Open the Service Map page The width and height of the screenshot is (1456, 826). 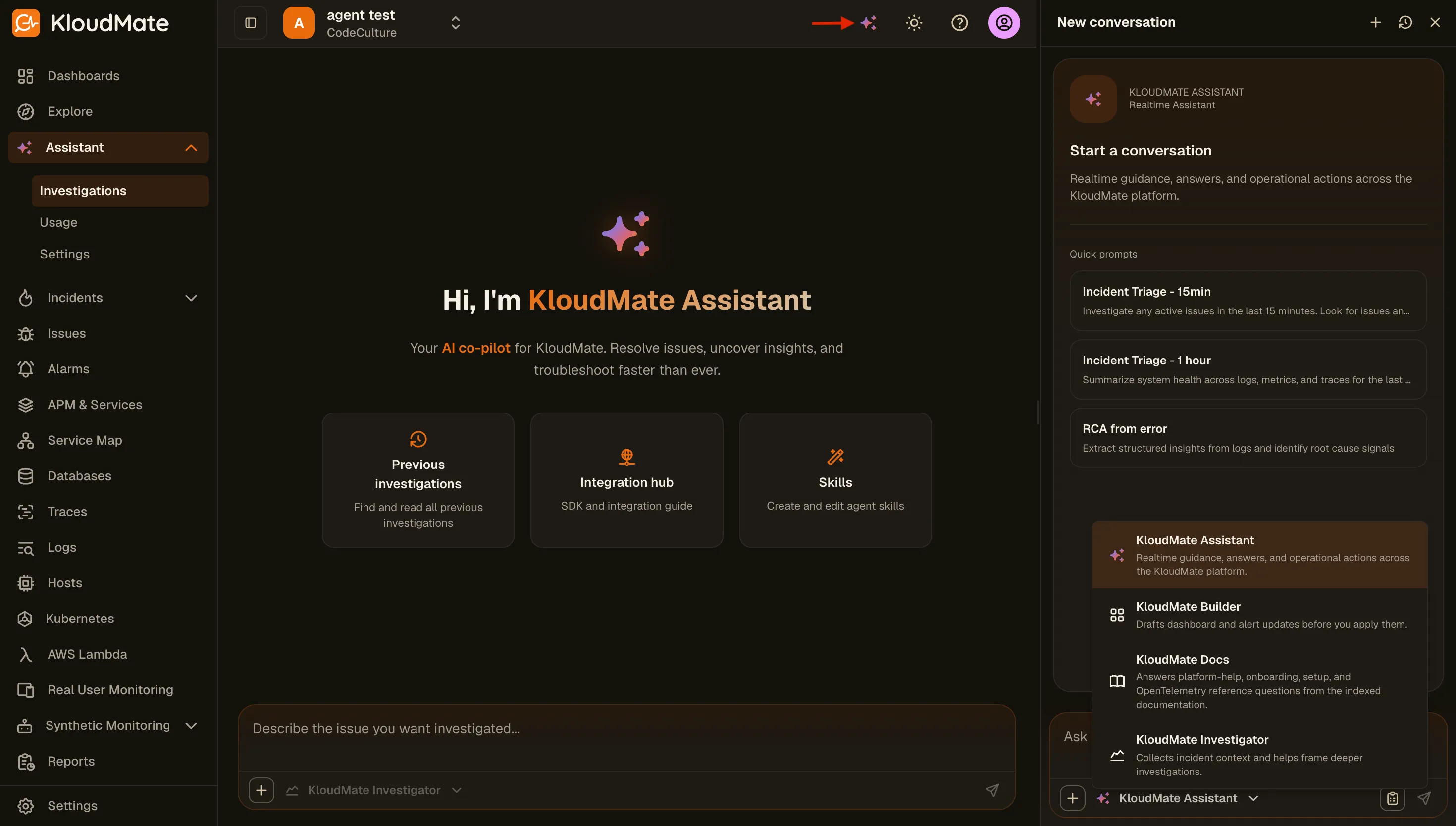point(109,441)
